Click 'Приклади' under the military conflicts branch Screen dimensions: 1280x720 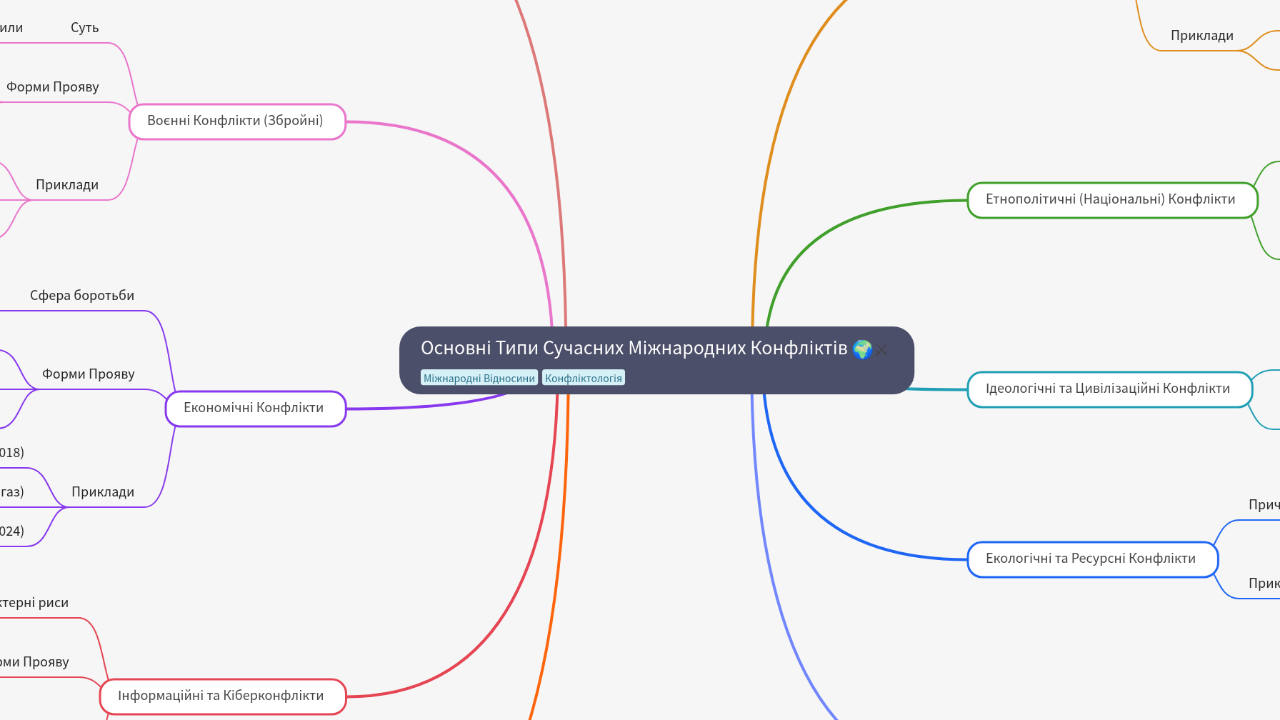click(68, 184)
